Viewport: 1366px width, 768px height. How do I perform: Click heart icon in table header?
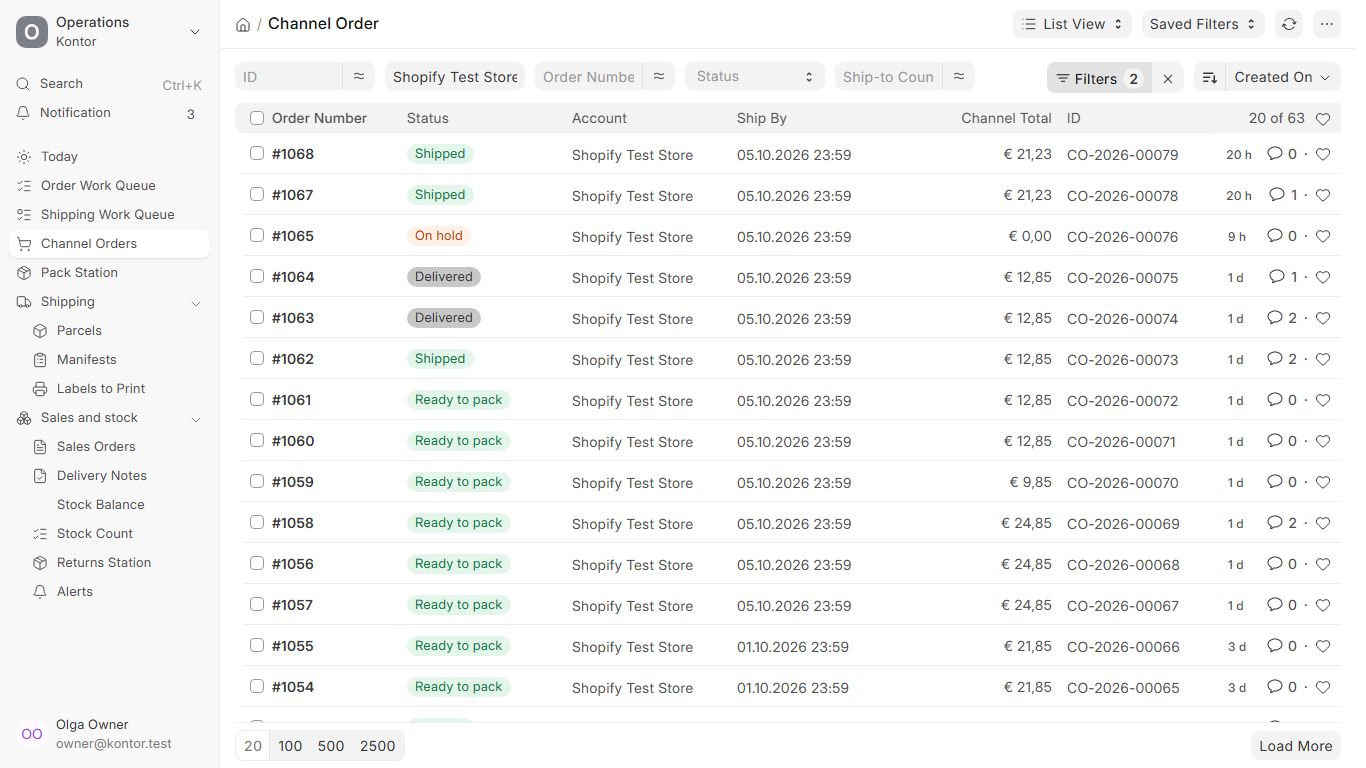click(1323, 119)
